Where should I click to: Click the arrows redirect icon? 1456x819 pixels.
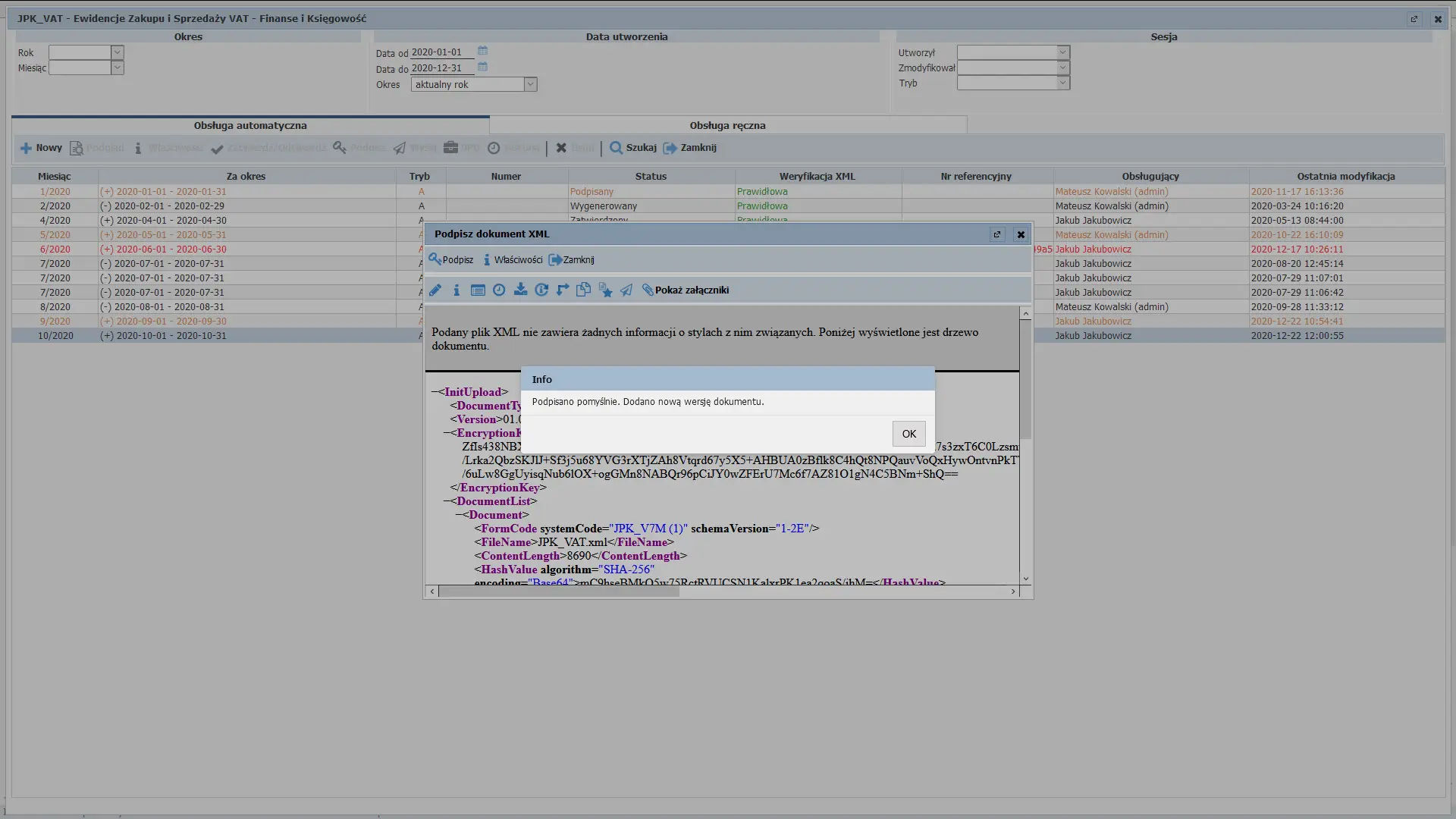click(563, 290)
